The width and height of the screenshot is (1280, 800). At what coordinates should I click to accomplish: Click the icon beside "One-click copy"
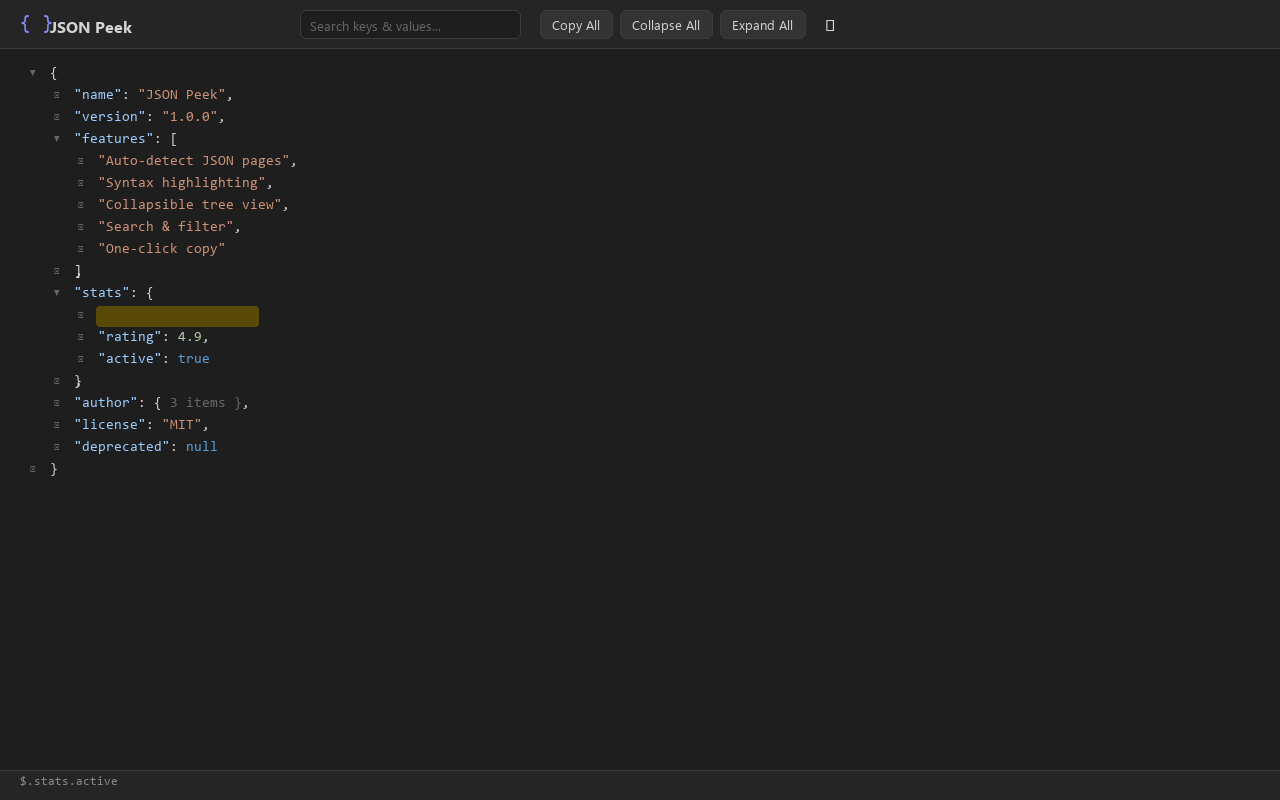[x=80, y=249]
